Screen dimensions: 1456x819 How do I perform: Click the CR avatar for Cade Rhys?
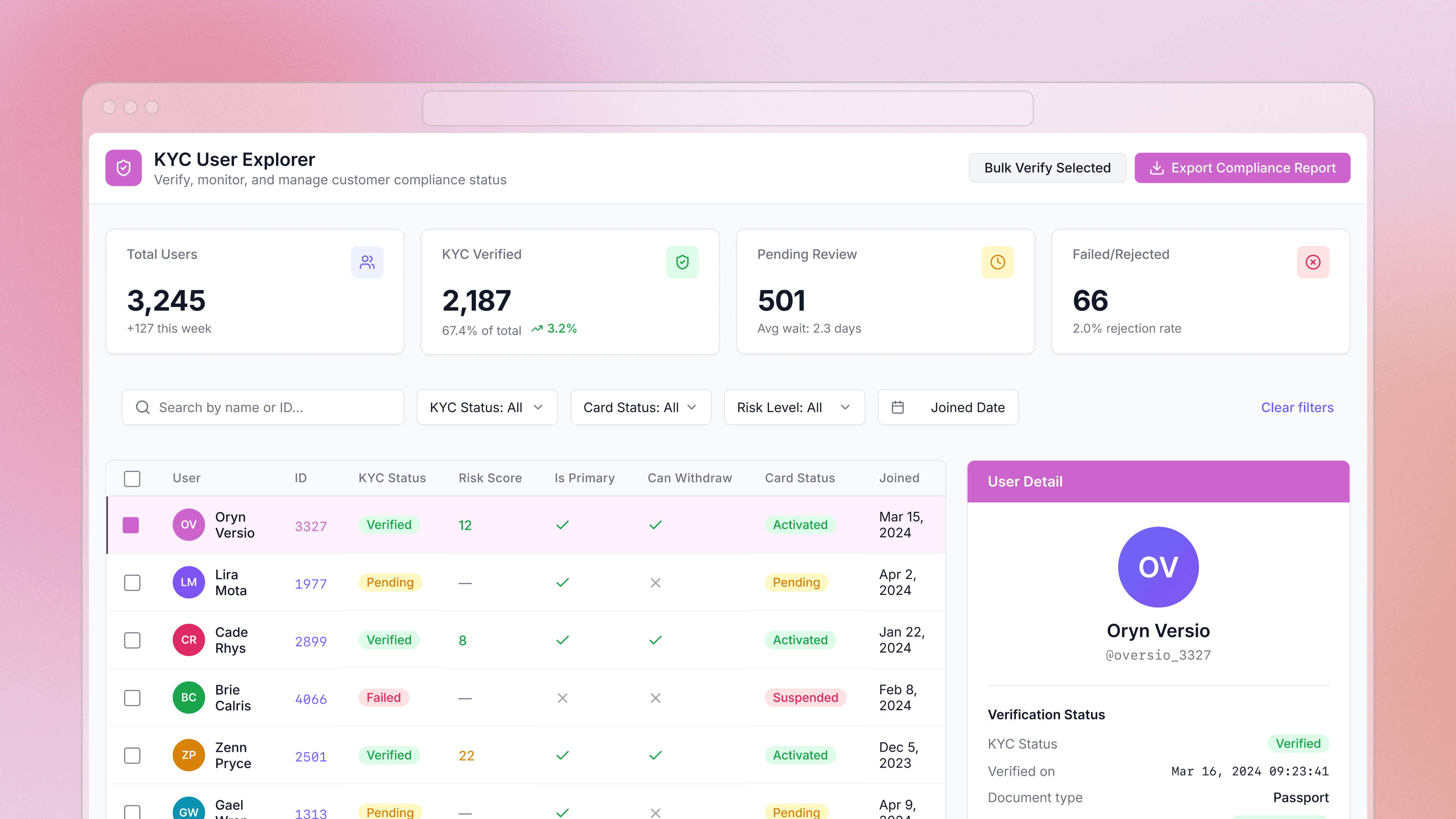[189, 640]
